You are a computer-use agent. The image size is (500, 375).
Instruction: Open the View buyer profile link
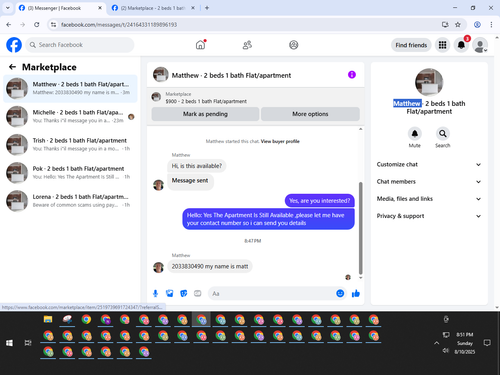click(280, 141)
